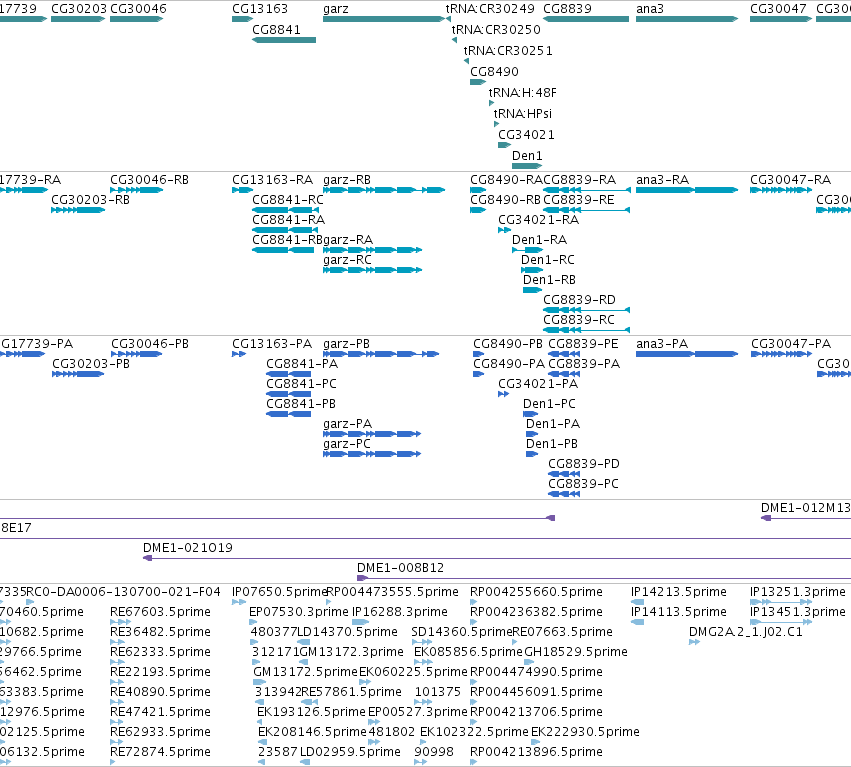
Task: Select the garz-RC transcript
Action: [x=372, y=270]
